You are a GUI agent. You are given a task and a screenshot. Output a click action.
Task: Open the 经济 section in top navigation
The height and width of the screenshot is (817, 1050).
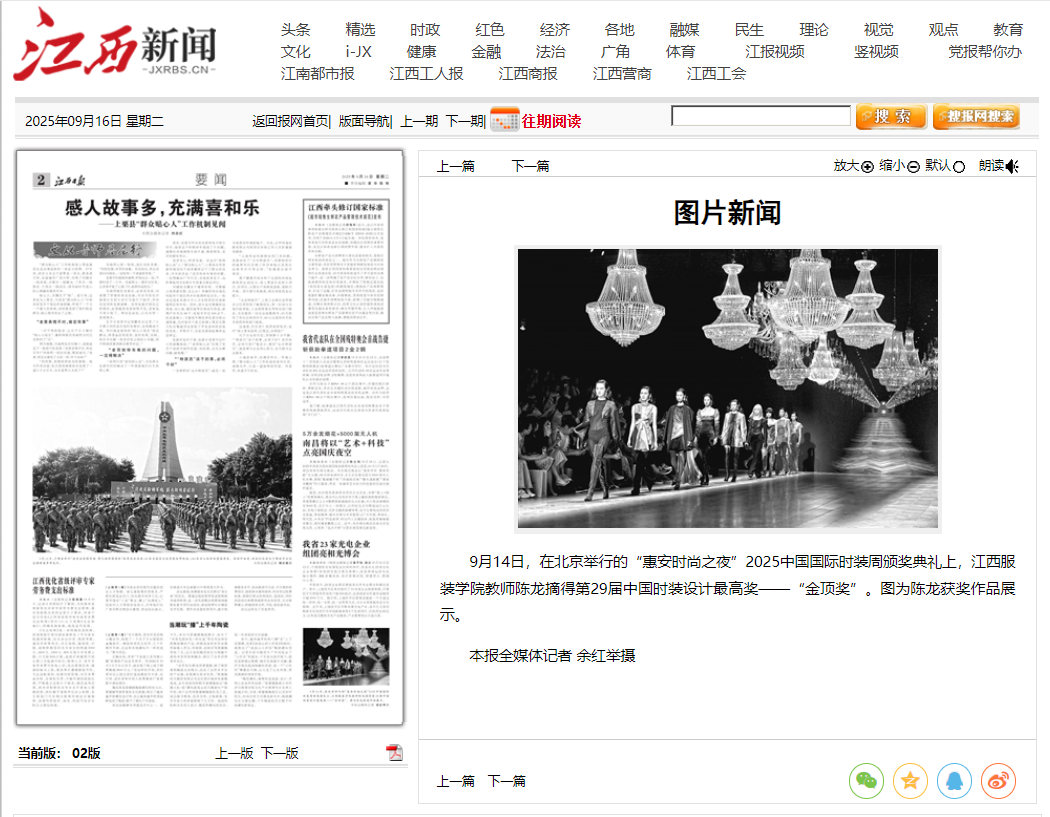tap(555, 30)
